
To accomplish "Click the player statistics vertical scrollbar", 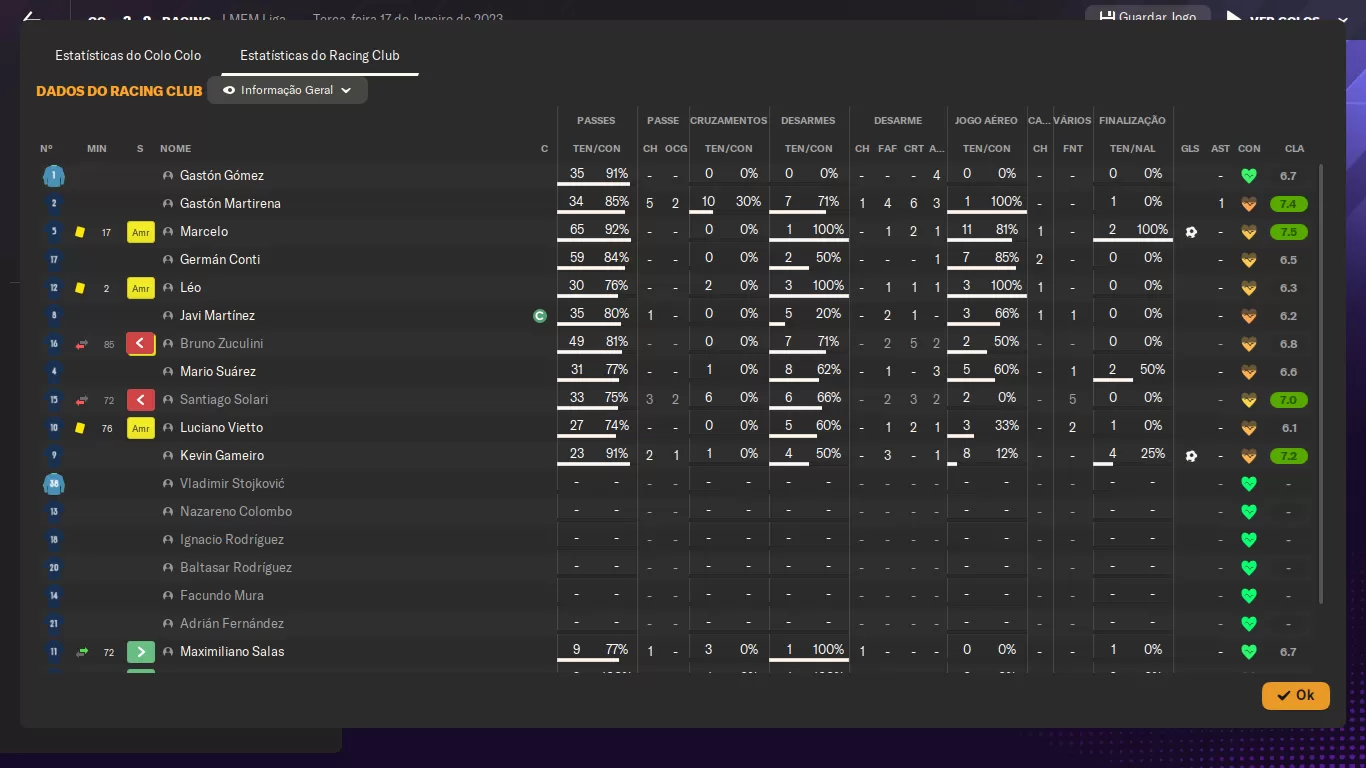I will (x=1322, y=385).
